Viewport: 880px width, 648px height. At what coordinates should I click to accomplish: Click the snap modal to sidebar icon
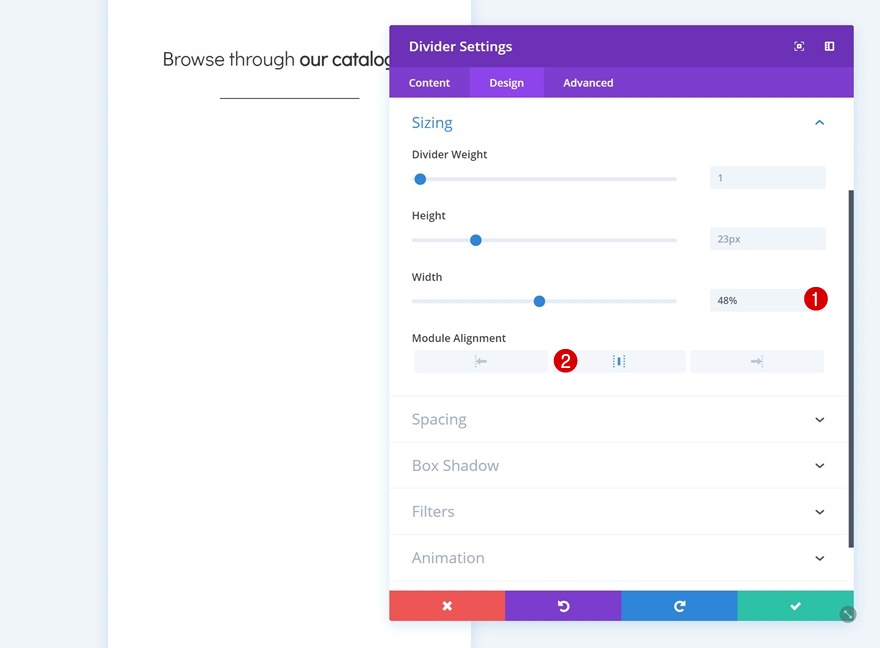[x=829, y=46]
